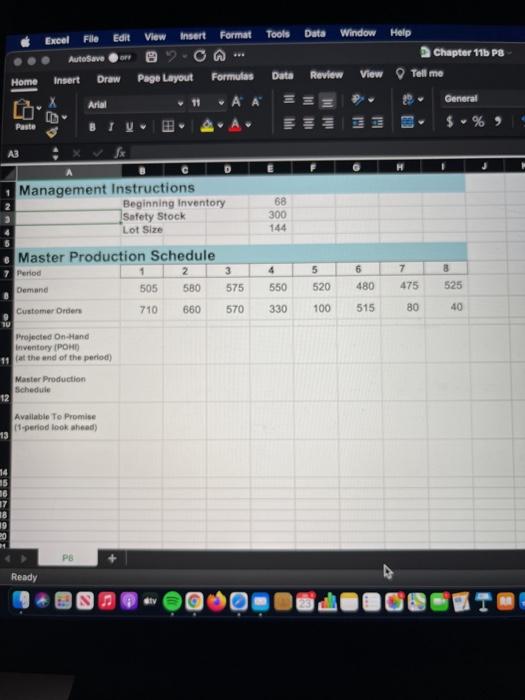Open the Format menu in the menu bar

235,35
